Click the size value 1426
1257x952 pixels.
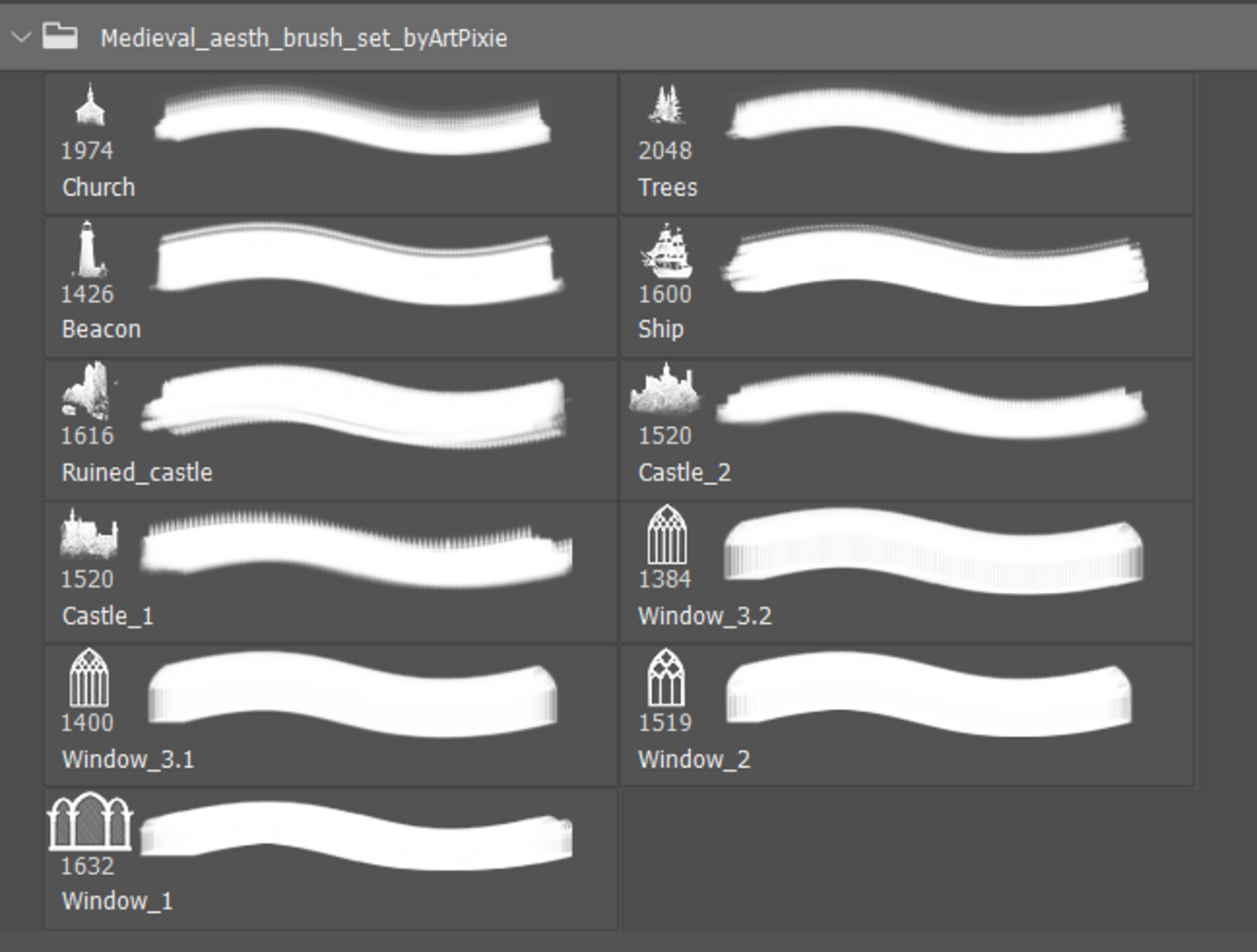pyautogui.click(x=87, y=294)
